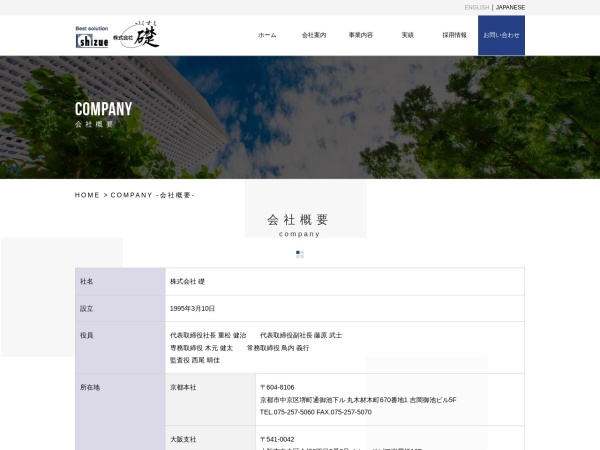Click the Kyoto address line 京都市中京区
This screenshot has width=600, height=450.
pos(358,400)
